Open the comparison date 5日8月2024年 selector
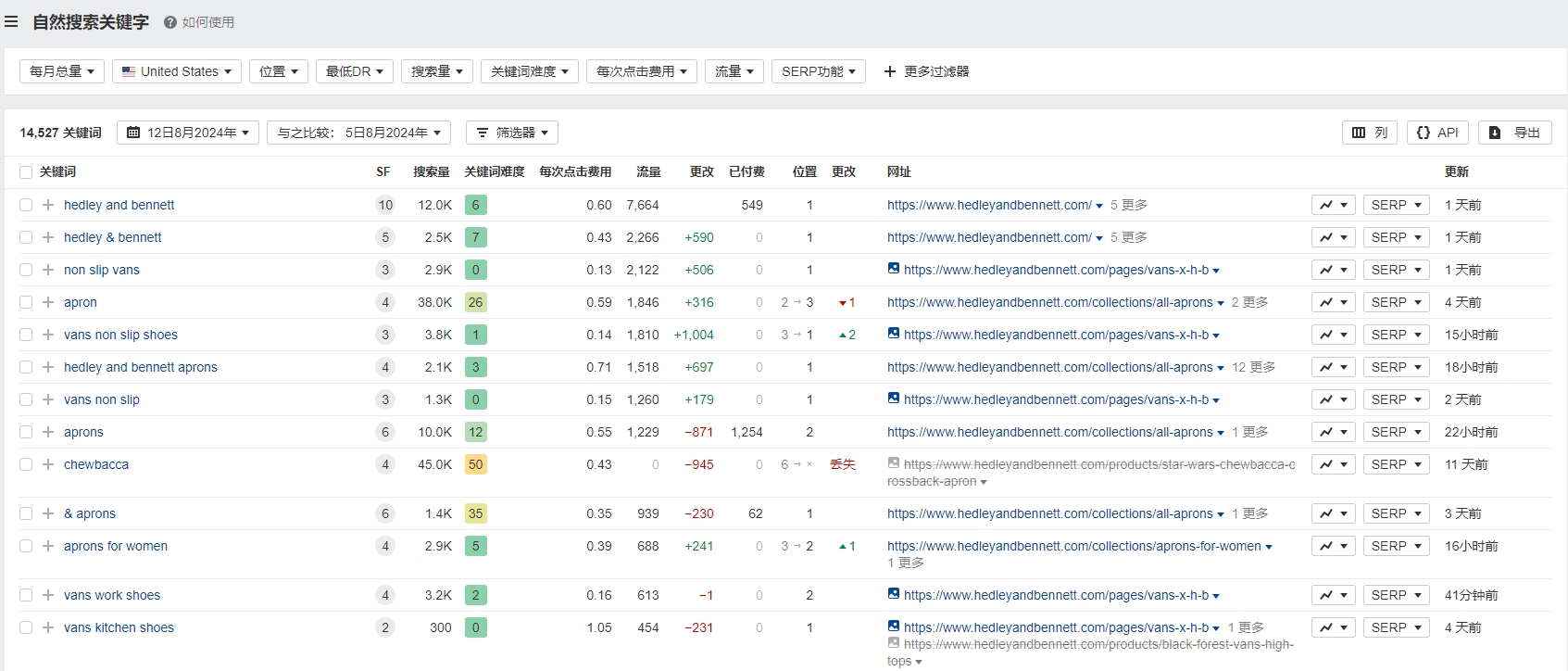Image resolution: width=1568 pixels, height=671 pixels. click(358, 133)
